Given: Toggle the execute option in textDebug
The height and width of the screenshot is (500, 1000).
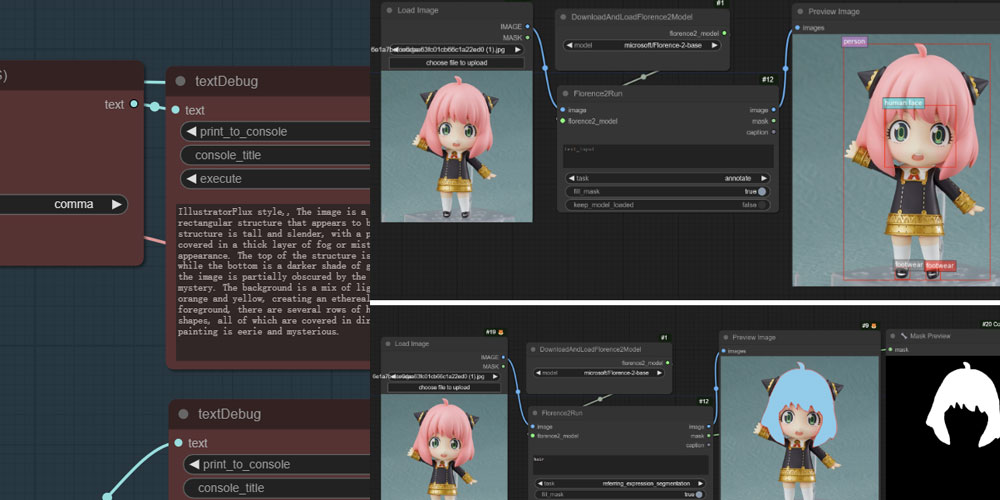Looking at the screenshot, I should [275, 179].
